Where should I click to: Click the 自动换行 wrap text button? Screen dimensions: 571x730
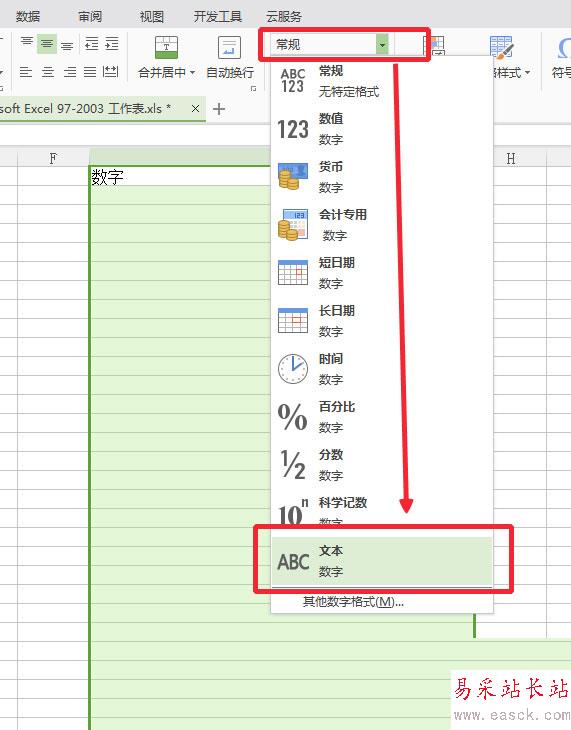click(230, 57)
